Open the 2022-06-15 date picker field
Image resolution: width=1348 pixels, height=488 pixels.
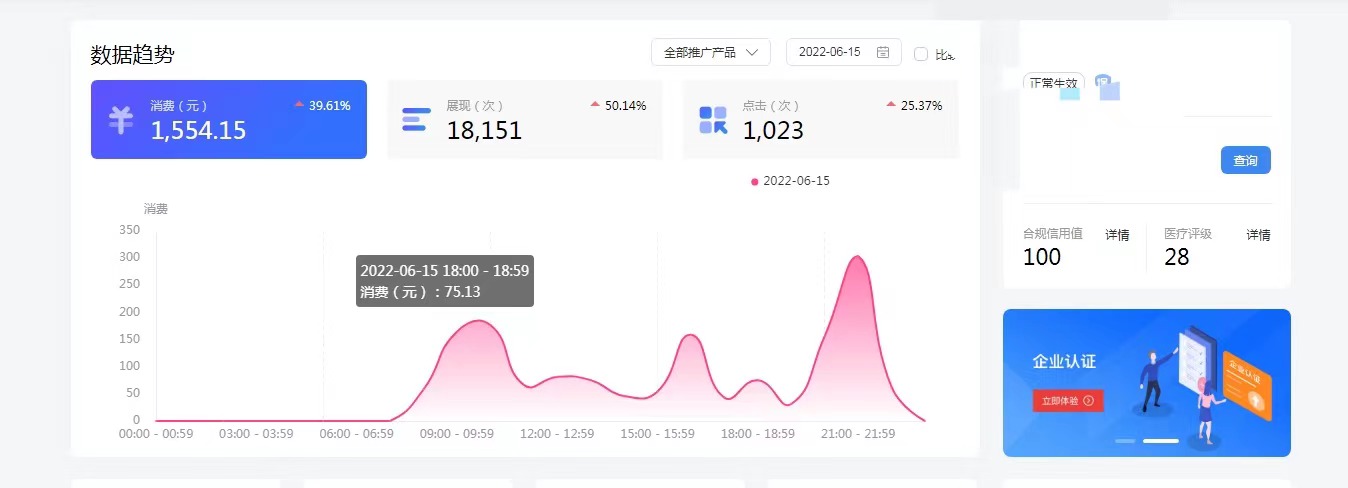click(x=843, y=52)
